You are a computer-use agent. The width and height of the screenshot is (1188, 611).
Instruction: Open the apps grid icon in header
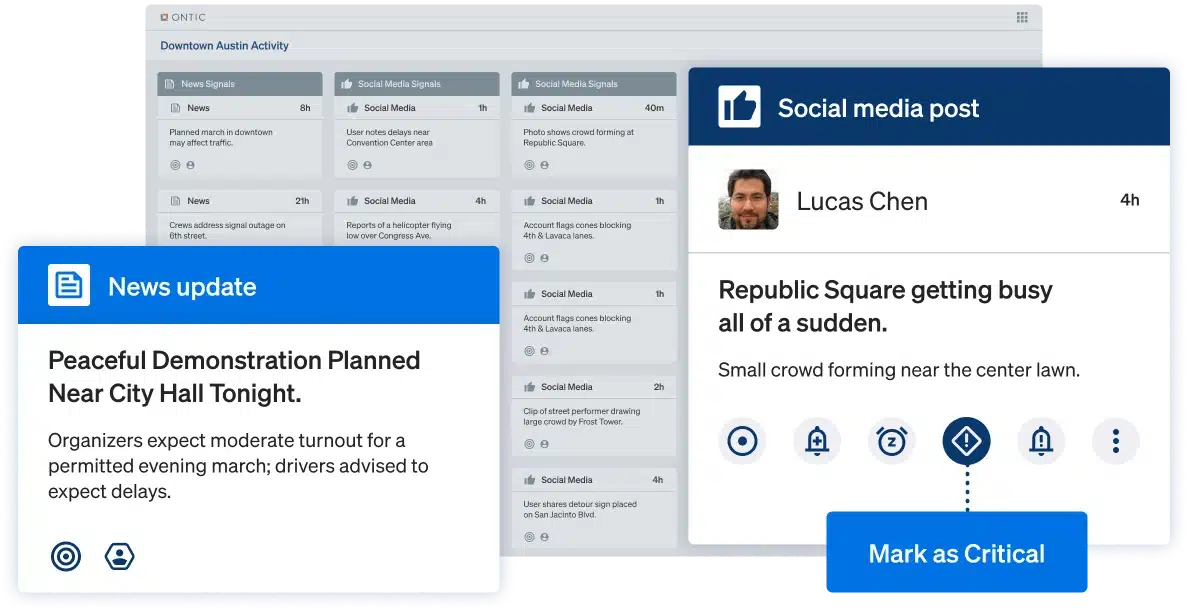tap(1022, 17)
